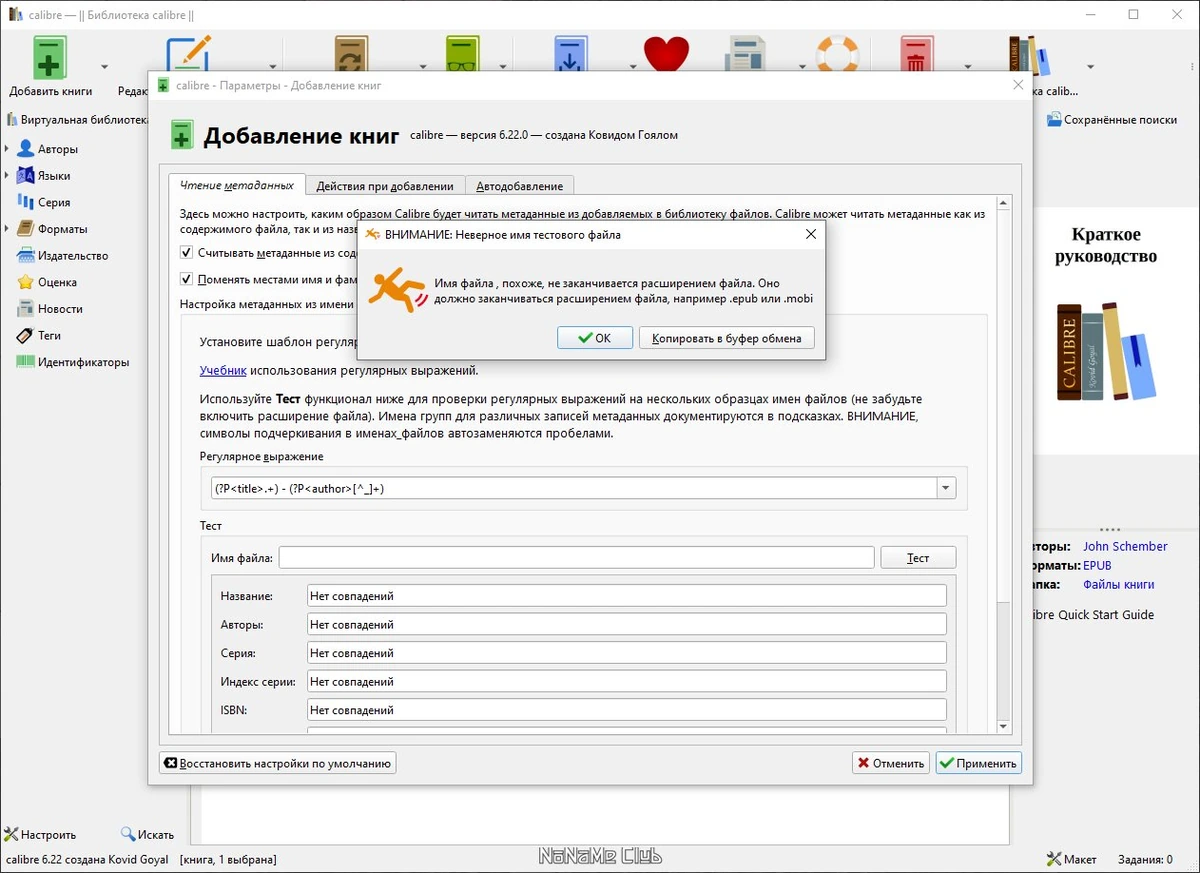Open Fetch news dropdown arrow
The image size is (1200, 873).
pos(802,68)
